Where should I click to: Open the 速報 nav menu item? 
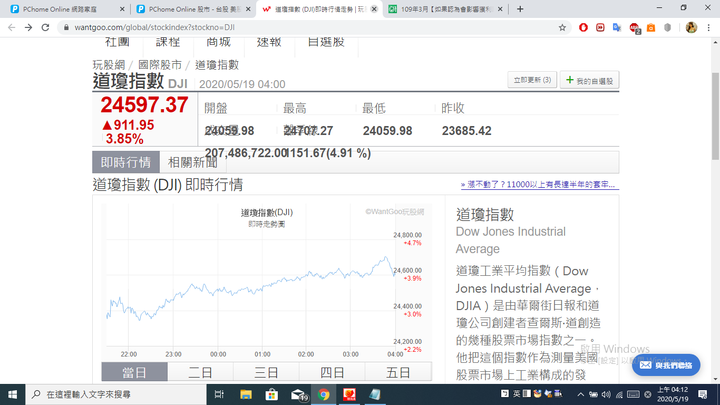[x=269, y=42]
